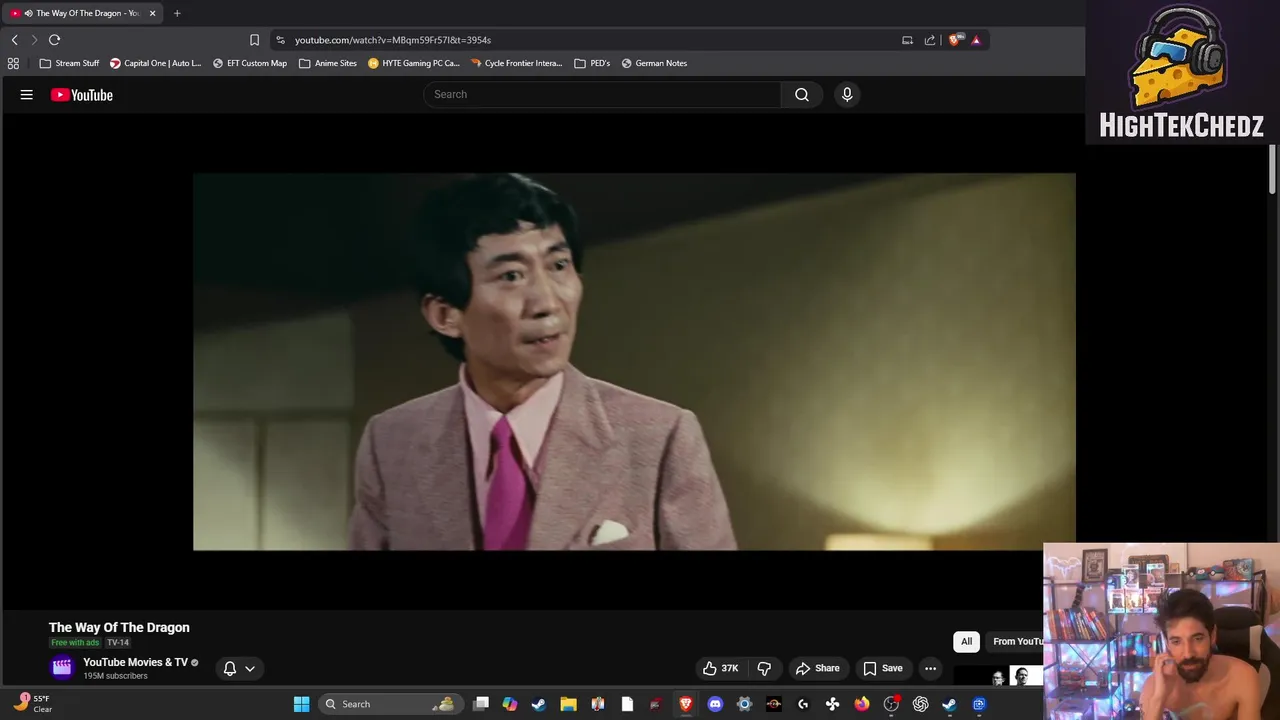1280x720 pixels.
Task: Open a new browser tab with plus
Action: pos(177,13)
